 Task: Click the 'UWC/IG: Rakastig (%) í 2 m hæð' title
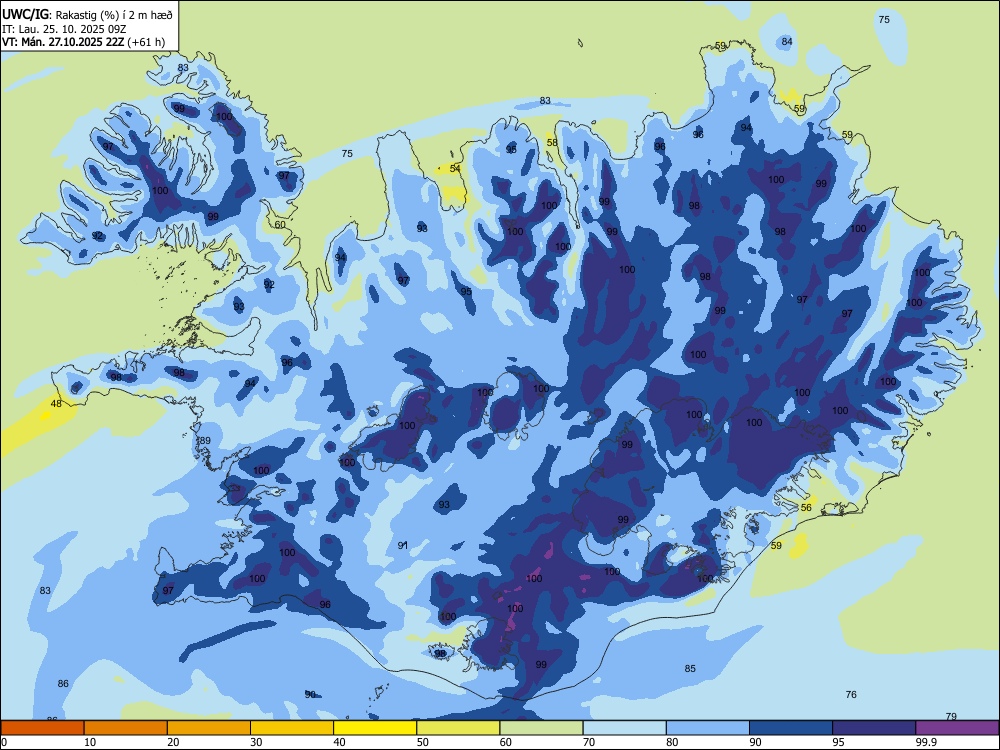[x=87, y=13]
